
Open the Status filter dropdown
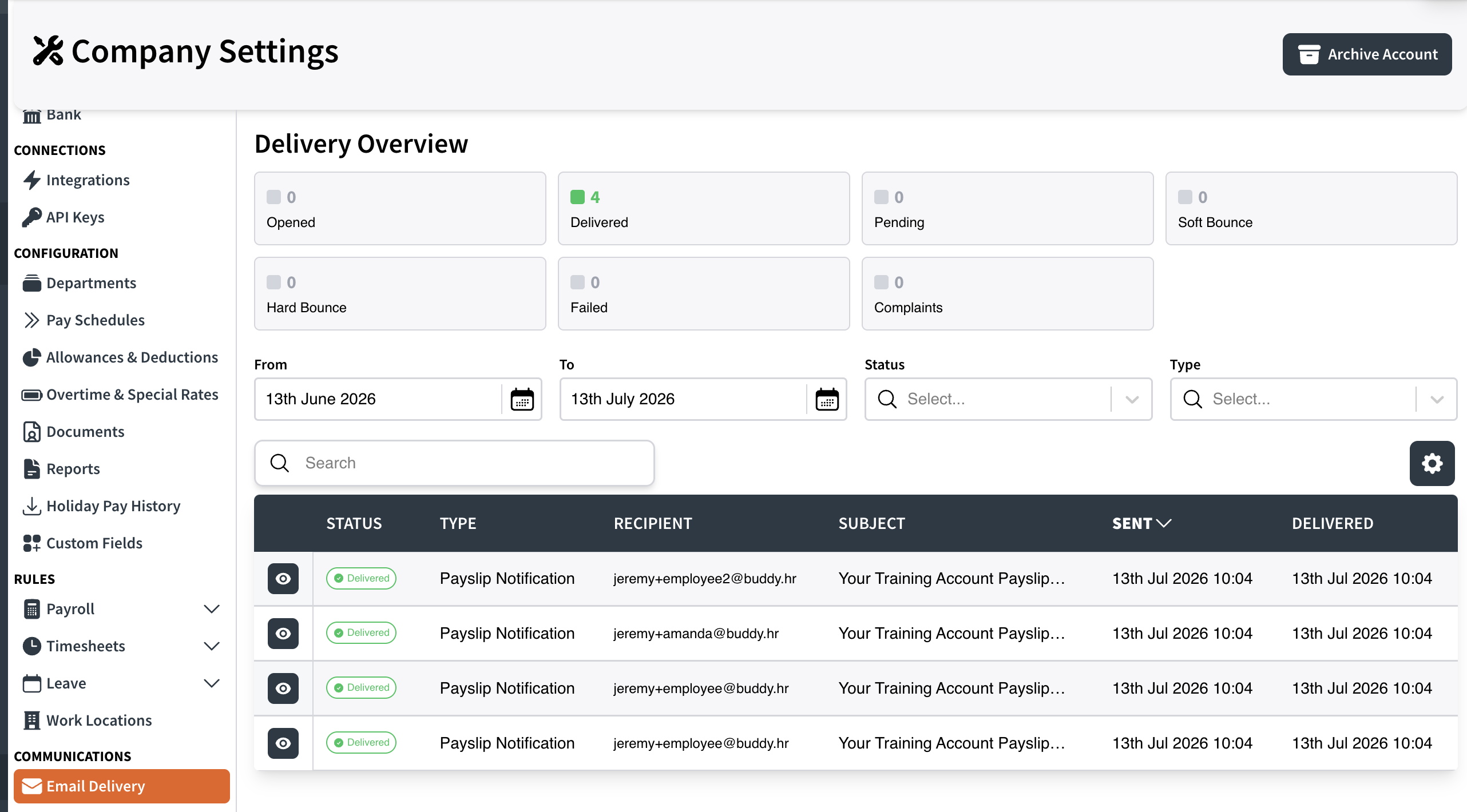tap(1008, 399)
